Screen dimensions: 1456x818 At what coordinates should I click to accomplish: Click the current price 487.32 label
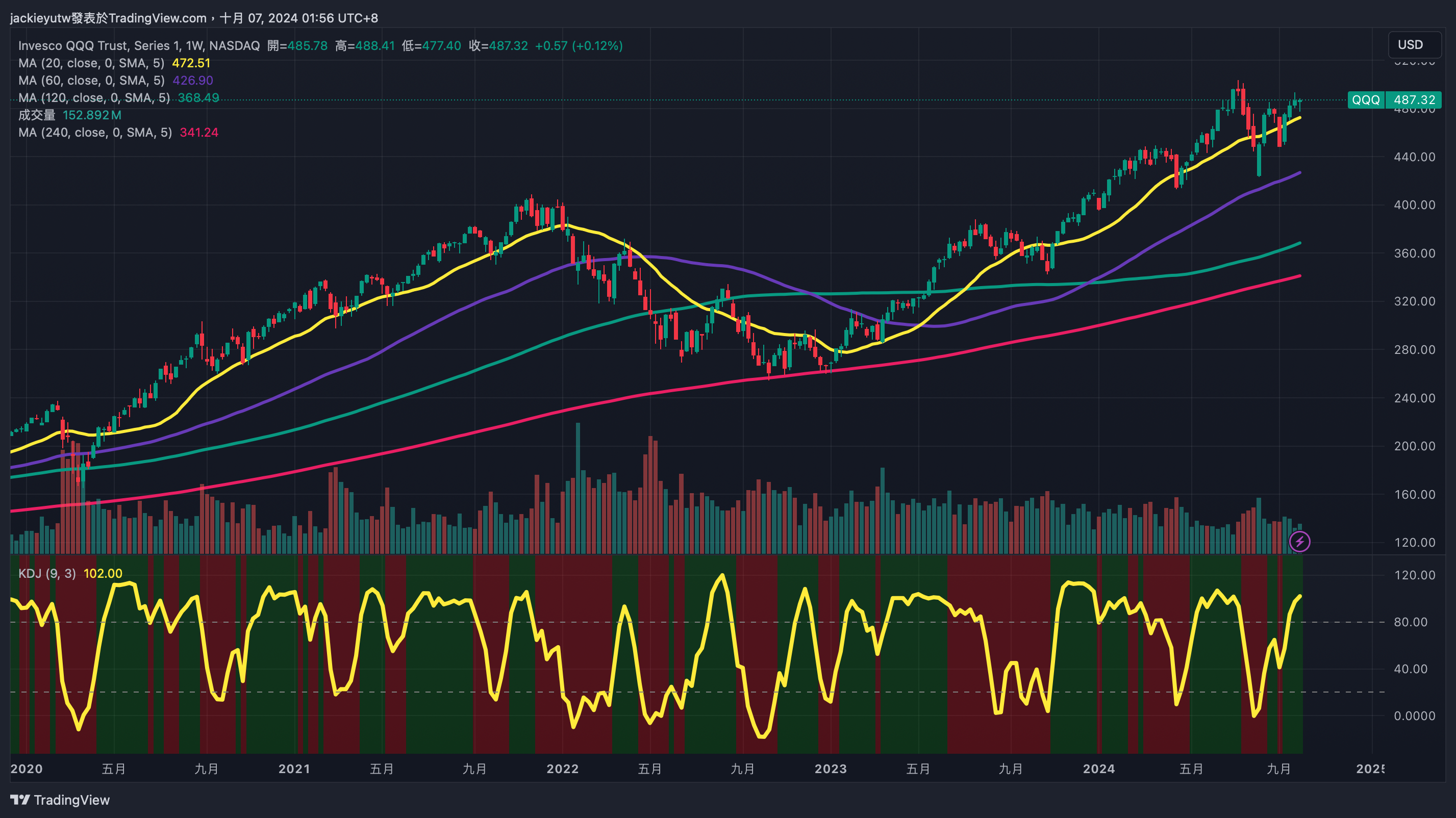pyautogui.click(x=1414, y=100)
